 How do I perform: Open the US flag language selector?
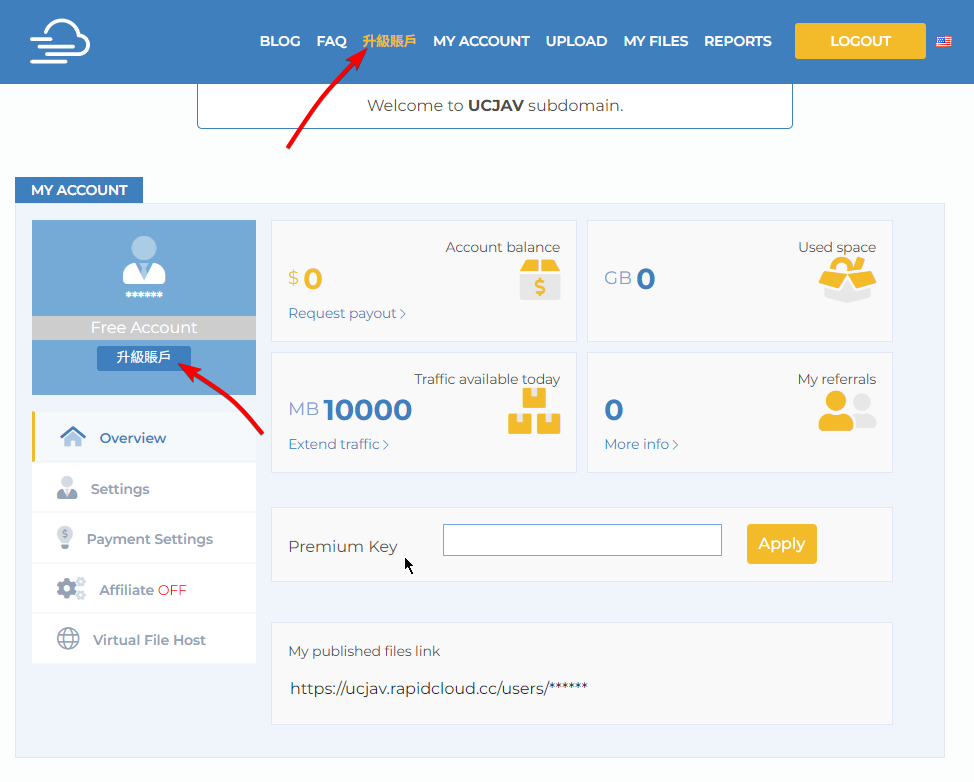[943, 42]
